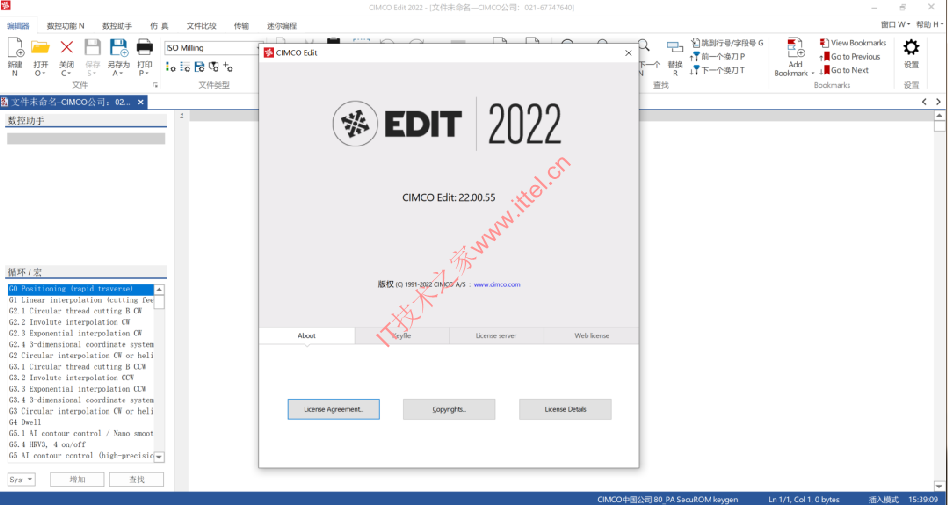948x505 pixels.
Task: Expand the 打开 O dropdown arrow
Action: 44,73
